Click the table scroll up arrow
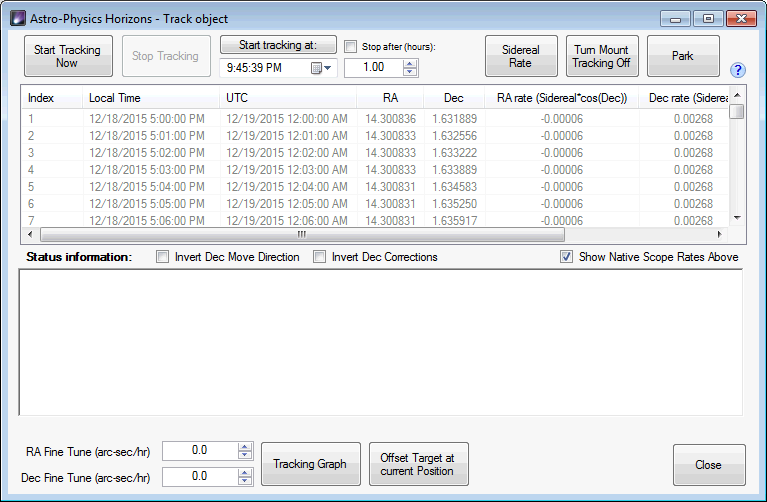This screenshot has height=502, width=767. [x=737, y=95]
